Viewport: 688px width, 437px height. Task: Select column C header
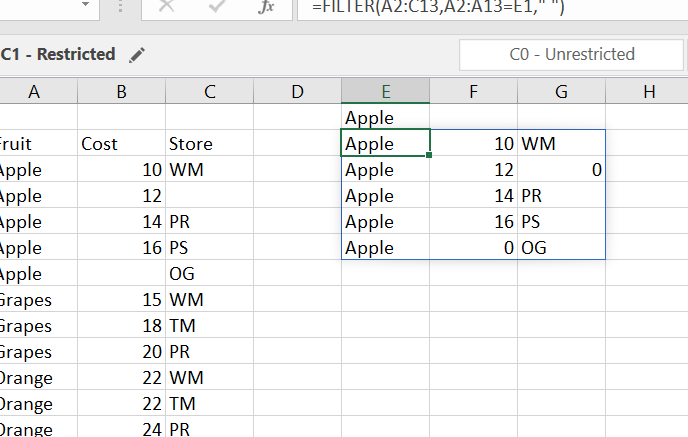(x=210, y=91)
